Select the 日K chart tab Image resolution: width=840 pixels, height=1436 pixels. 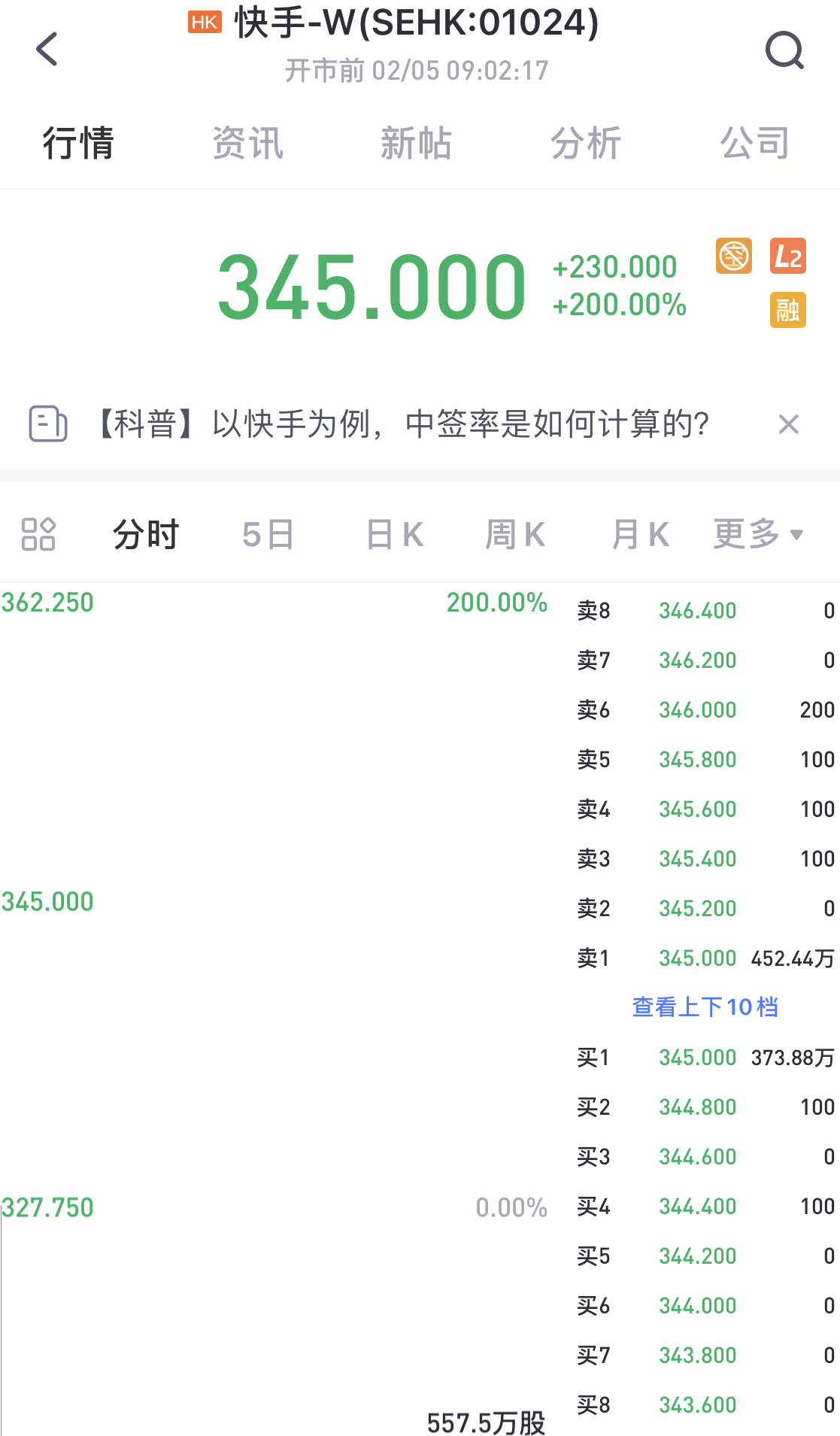pos(394,535)
